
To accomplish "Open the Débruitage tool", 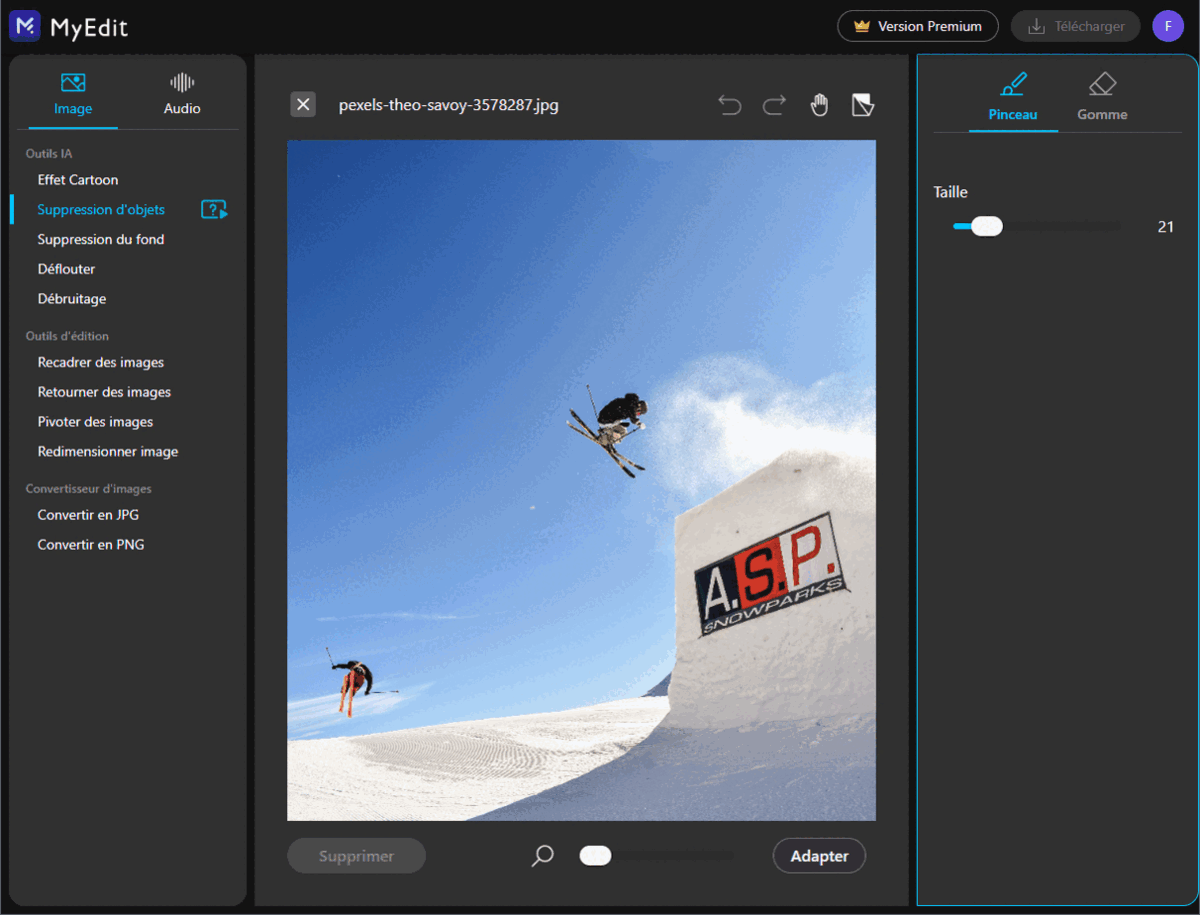I will pos(72,299).
